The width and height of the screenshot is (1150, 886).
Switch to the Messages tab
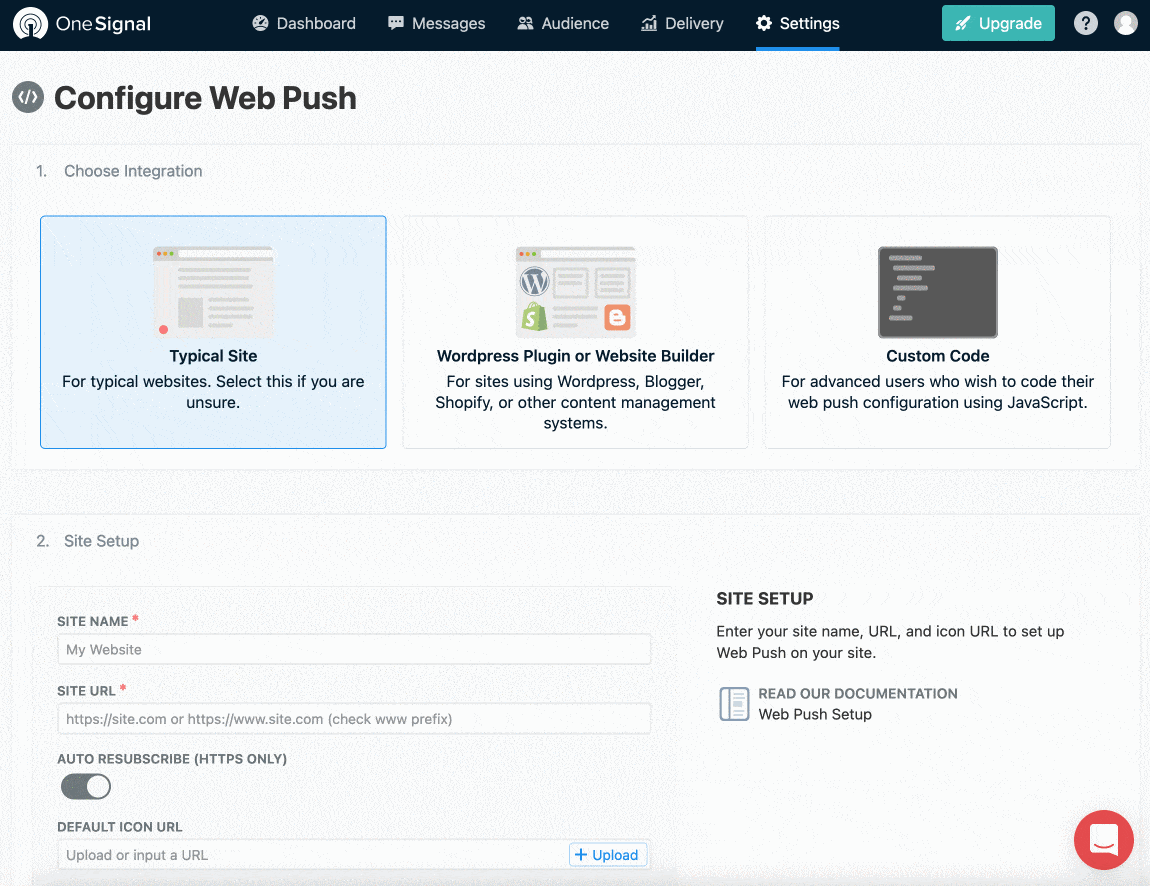(x=436, y=23)
